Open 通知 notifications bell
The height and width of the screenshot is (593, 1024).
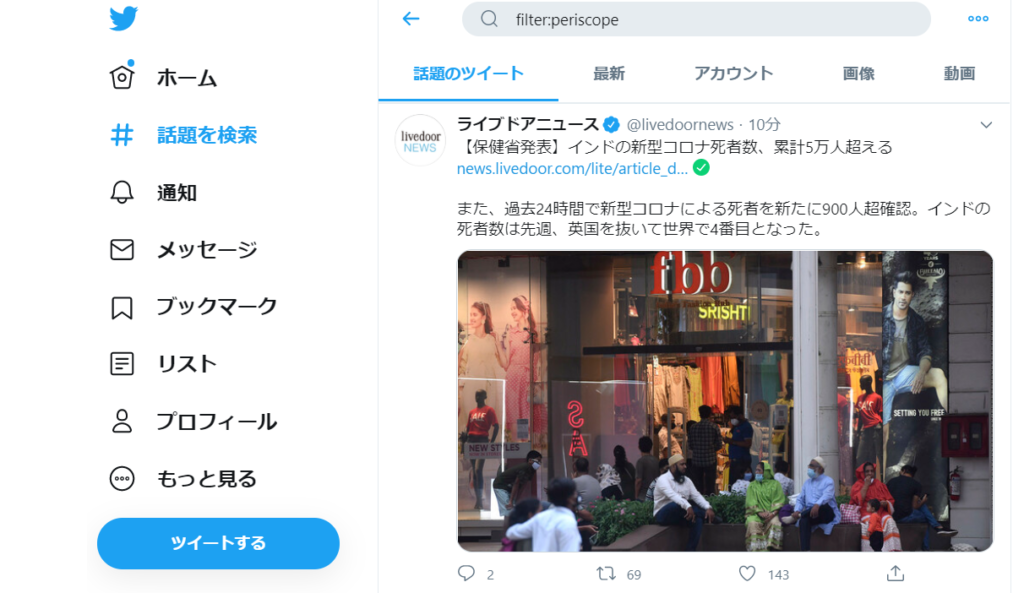122,193
